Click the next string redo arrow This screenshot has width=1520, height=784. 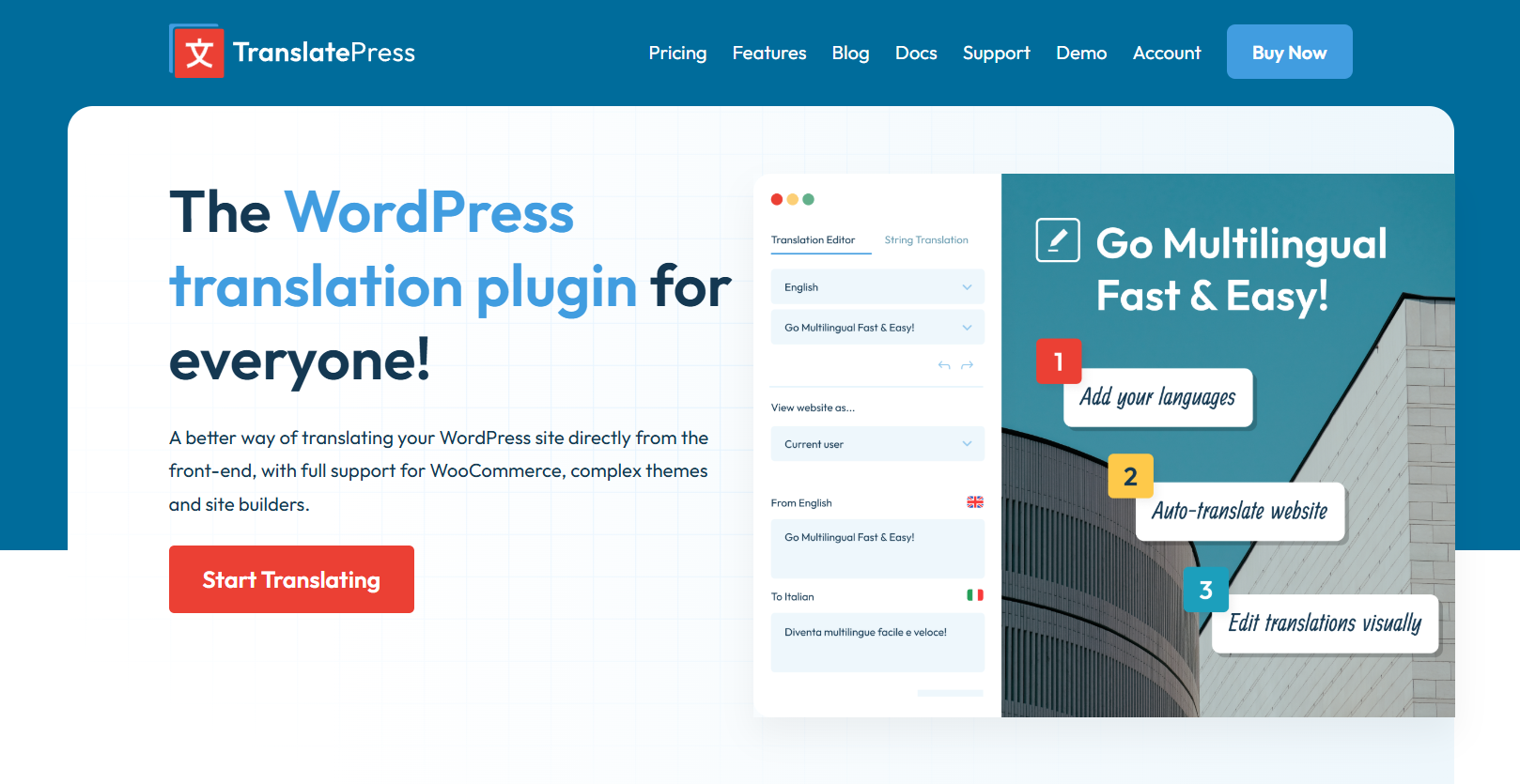tap(967, 365)
